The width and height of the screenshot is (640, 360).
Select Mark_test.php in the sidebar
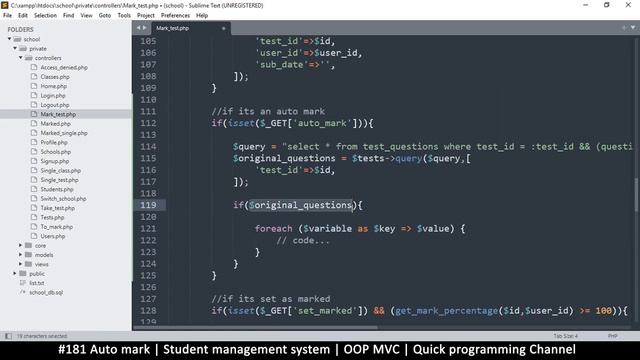click(x=58, y=114)
